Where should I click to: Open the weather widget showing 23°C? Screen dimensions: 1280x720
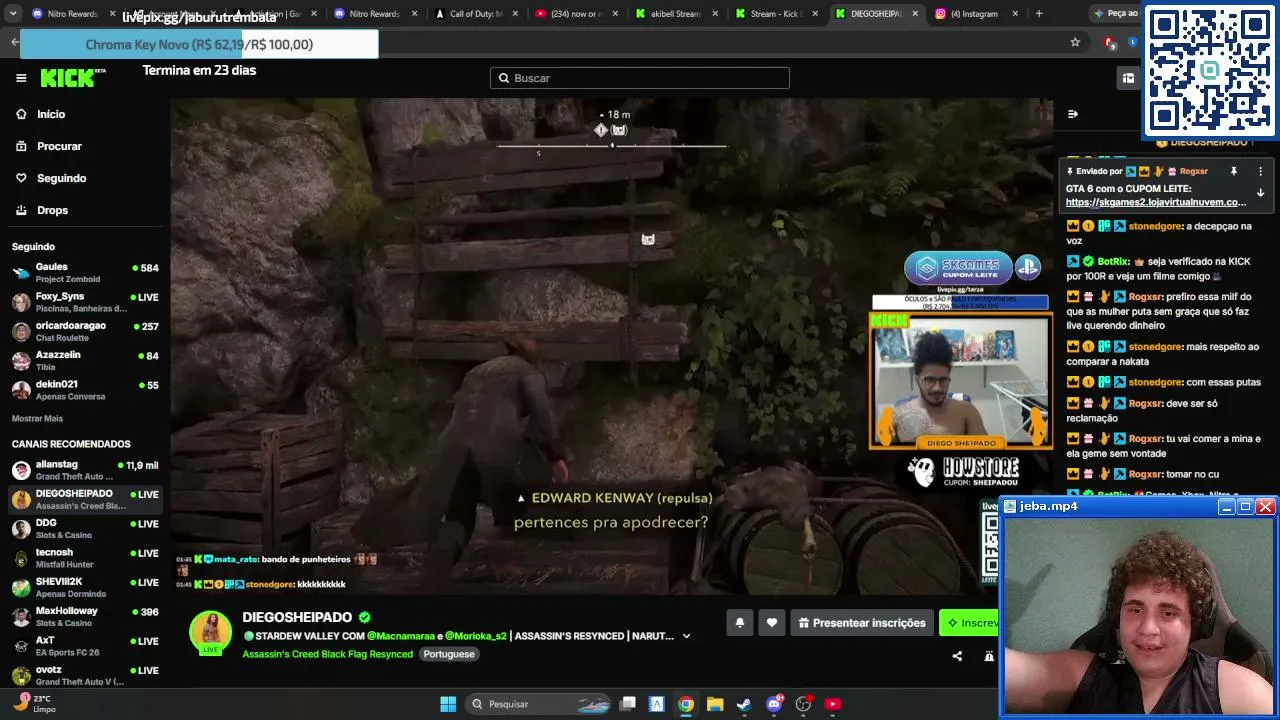coord(34,704)
